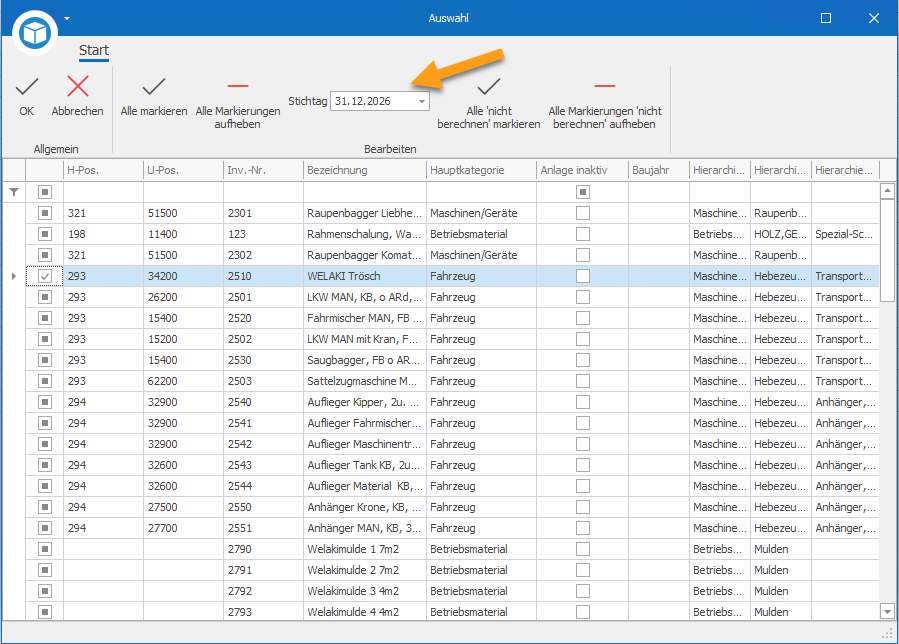The height and width of the screenshot is (644, 899).
Task: Open the application cube logo menu
Action: 35,33
